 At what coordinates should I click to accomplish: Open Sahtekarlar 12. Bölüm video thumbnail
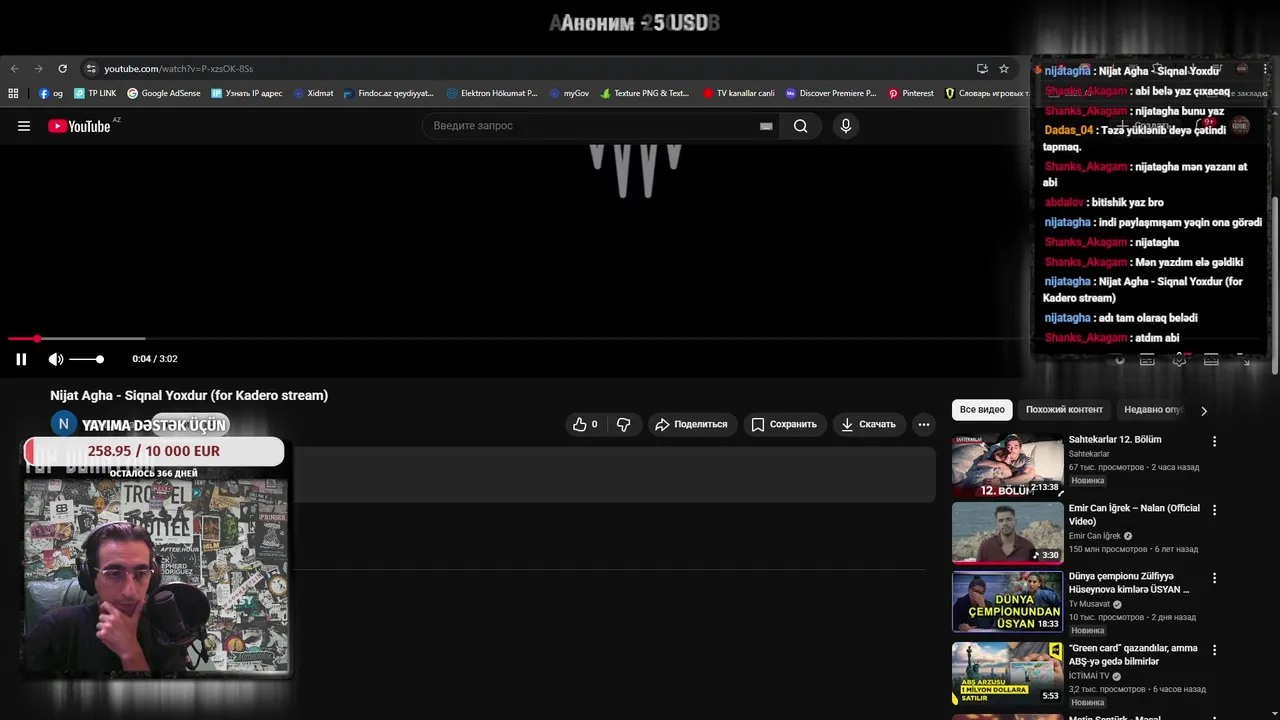tap(1007, 465)
